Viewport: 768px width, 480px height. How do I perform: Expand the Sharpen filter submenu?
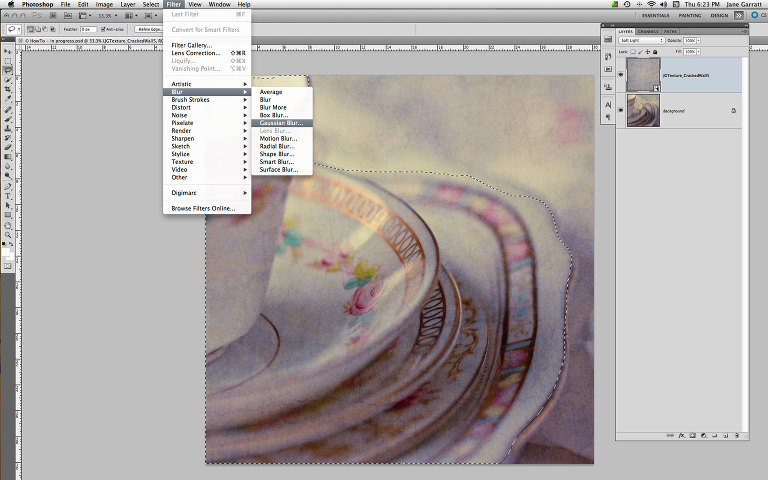[207, 139]
